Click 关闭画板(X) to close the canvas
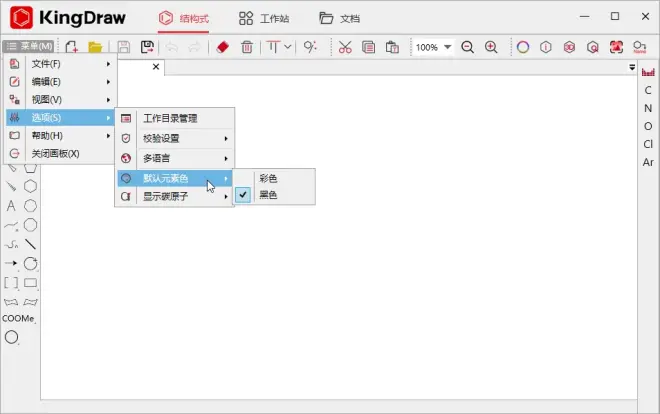The height and width of the screenshot is (414, 660). [60, 153]
